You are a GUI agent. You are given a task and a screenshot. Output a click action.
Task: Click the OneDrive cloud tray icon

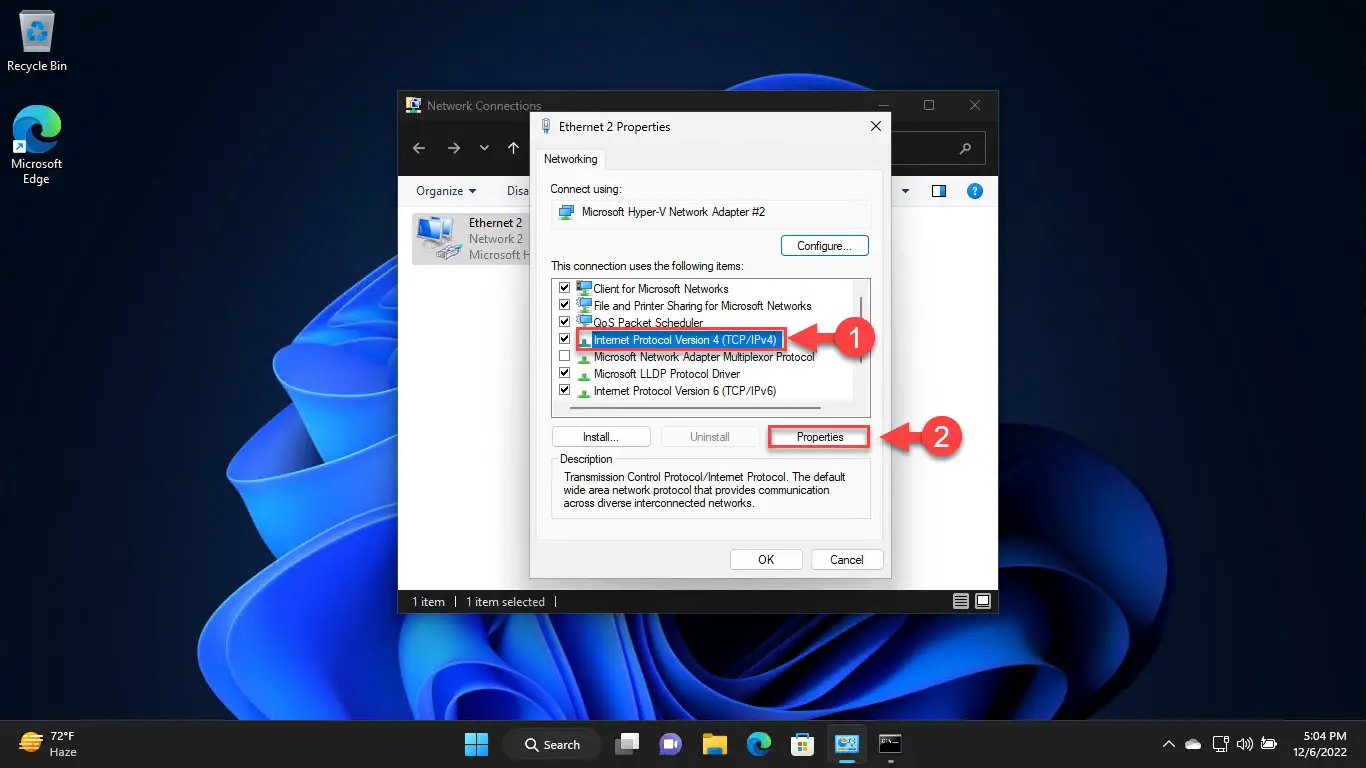click(1193, 744)
